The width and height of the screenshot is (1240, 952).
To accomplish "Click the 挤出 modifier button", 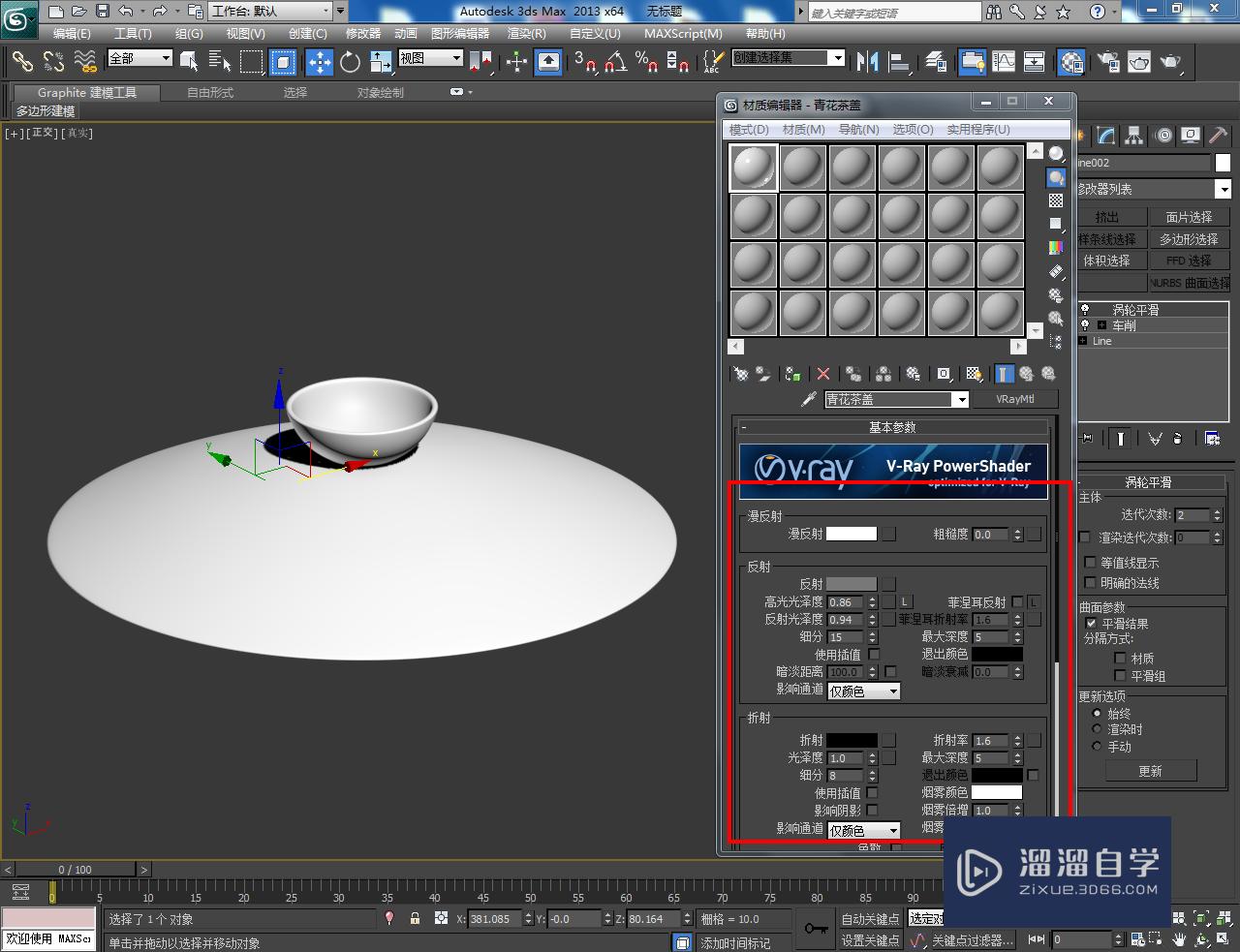I will click(1110, 217).
